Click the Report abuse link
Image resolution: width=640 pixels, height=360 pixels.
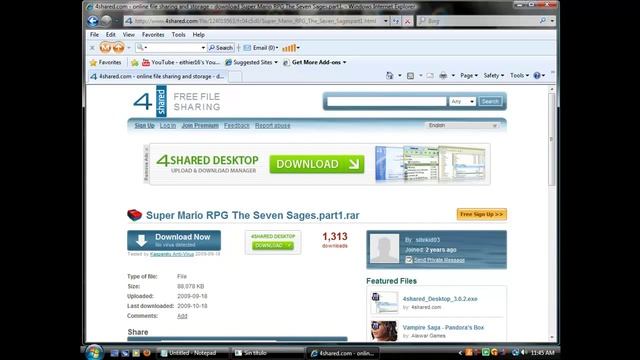point(273,125)
